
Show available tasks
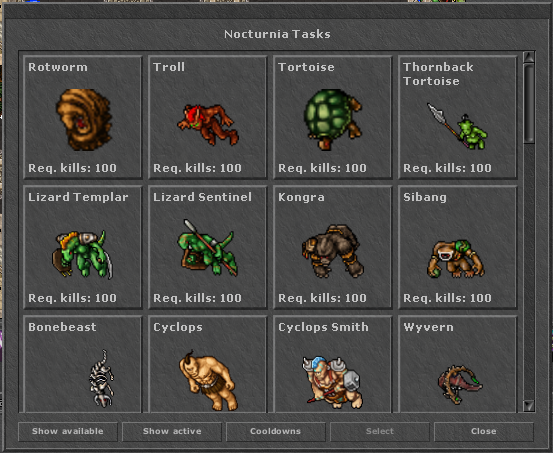(x=68, y=431)
